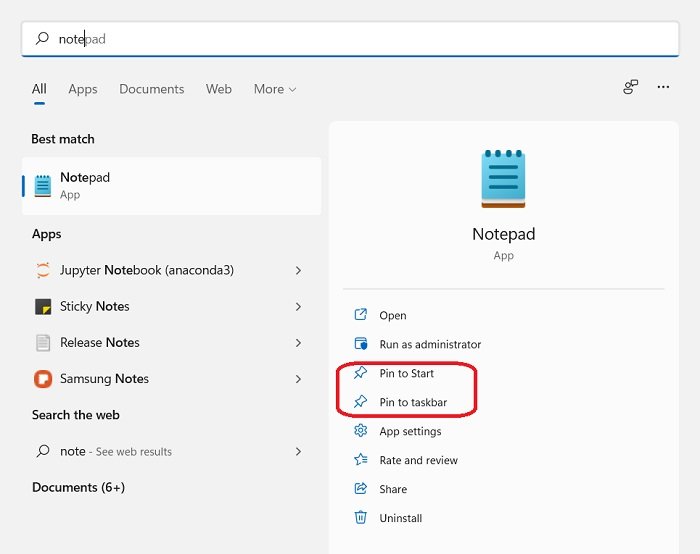700x554 pixels.
Task: Click into the notepad search text field
Action: click(350, 39)
